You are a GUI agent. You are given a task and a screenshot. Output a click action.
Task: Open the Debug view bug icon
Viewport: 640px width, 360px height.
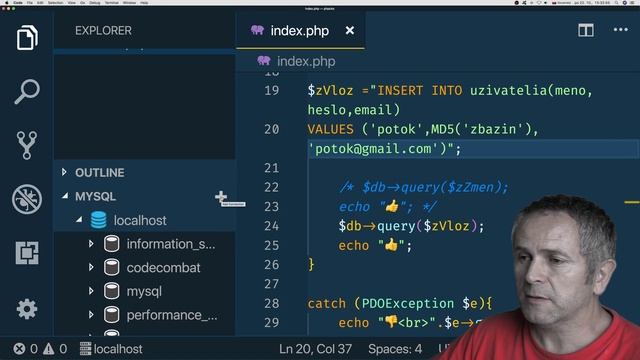[x=27, y=199]
